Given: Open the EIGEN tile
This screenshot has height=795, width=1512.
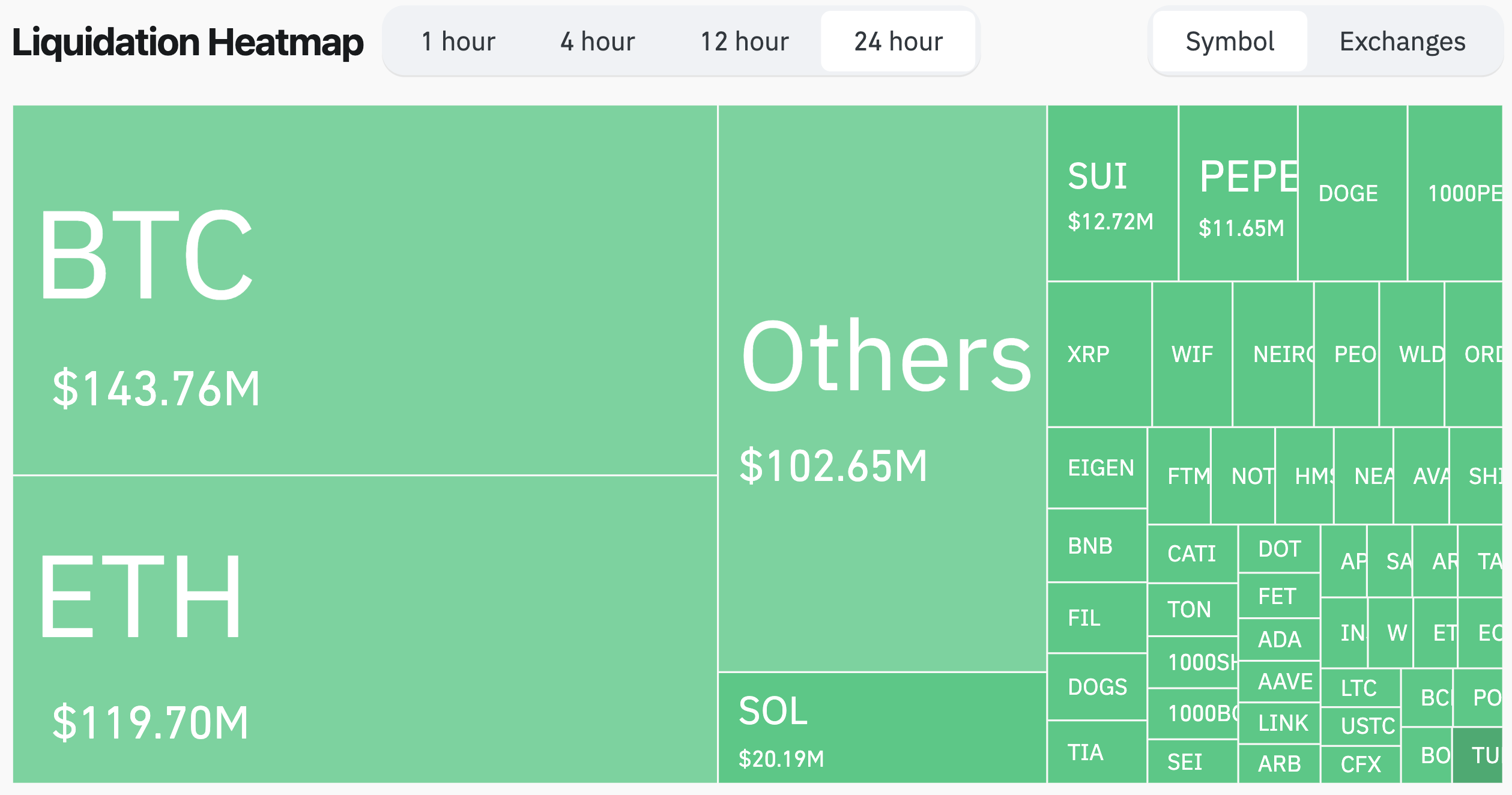Looking at the screenshot, I should click(1100, 467).
